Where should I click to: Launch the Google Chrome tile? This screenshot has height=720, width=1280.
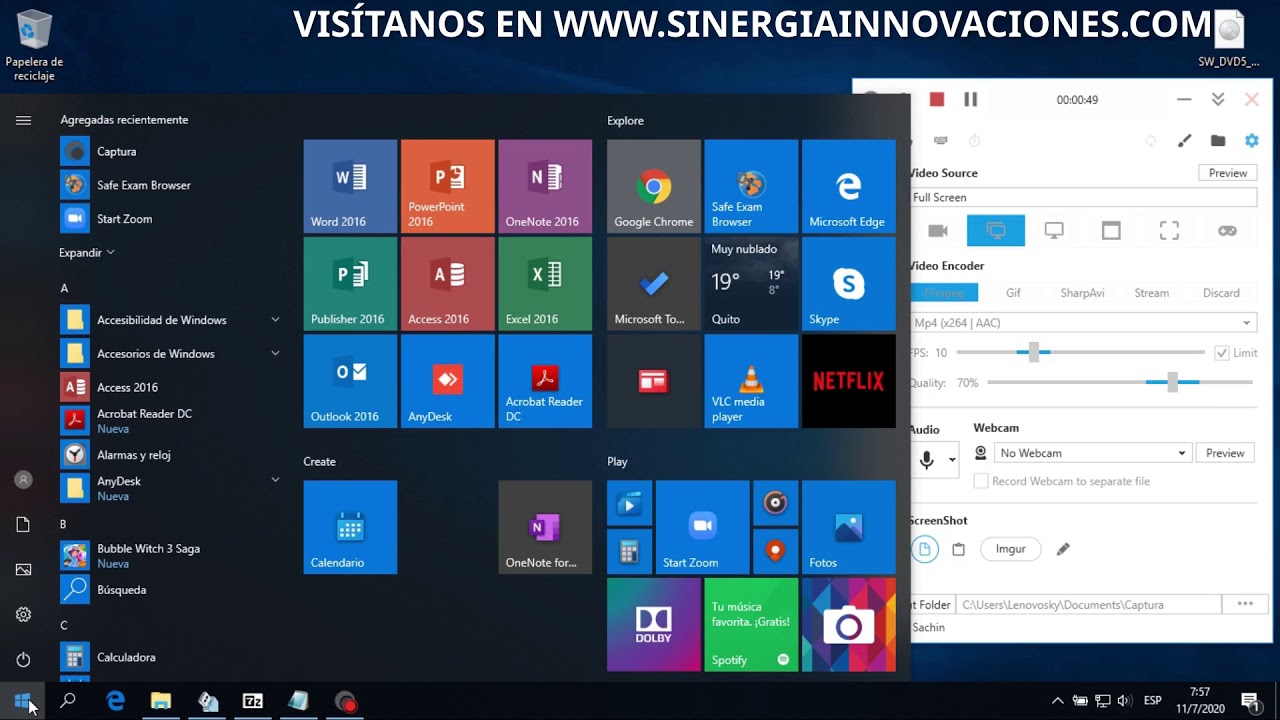point(654,186)
